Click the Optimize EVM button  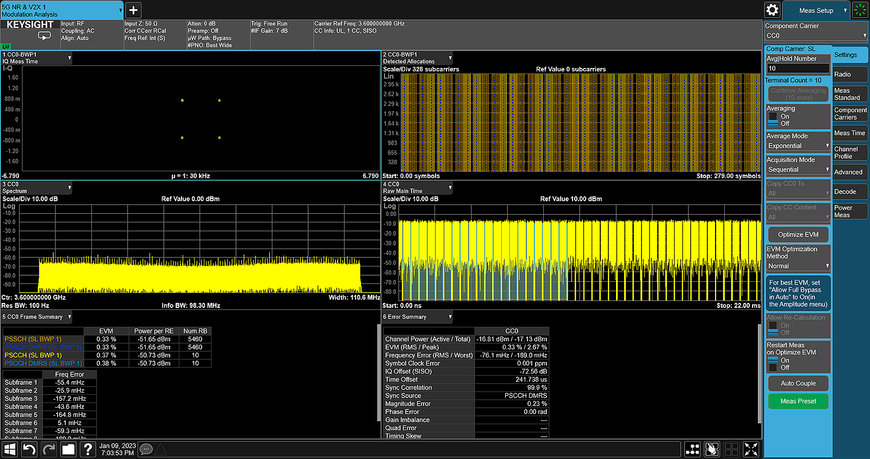click(798, 234)
